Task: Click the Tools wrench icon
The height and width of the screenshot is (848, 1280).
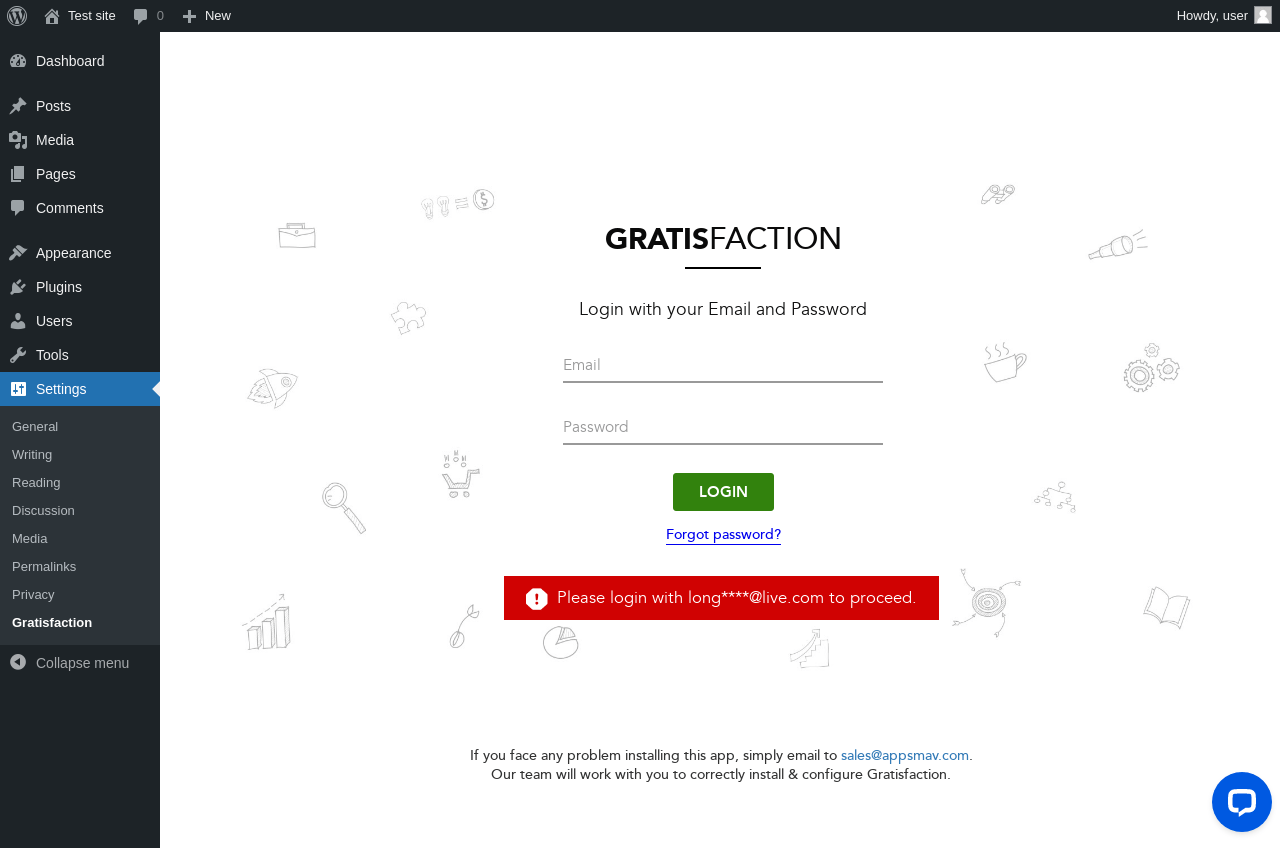Action: point(18,355)
